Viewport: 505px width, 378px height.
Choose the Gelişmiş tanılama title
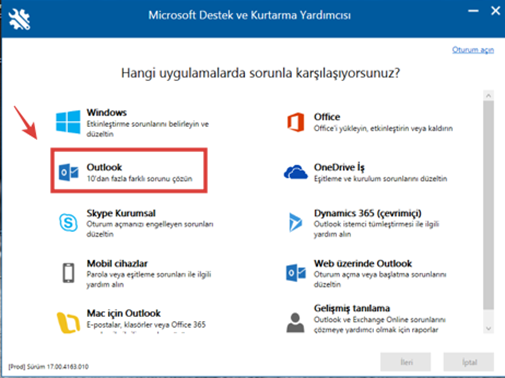352,308
